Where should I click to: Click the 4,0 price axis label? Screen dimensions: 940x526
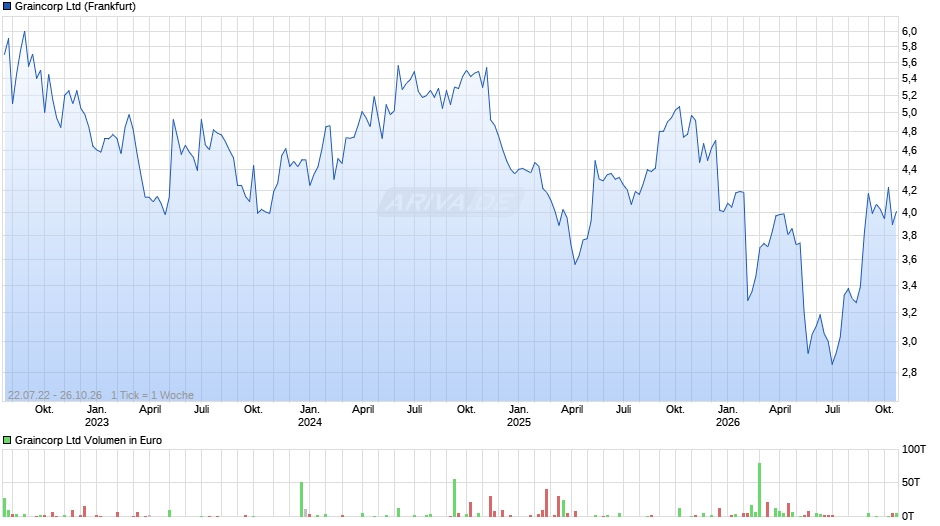[x=909, y=212]
